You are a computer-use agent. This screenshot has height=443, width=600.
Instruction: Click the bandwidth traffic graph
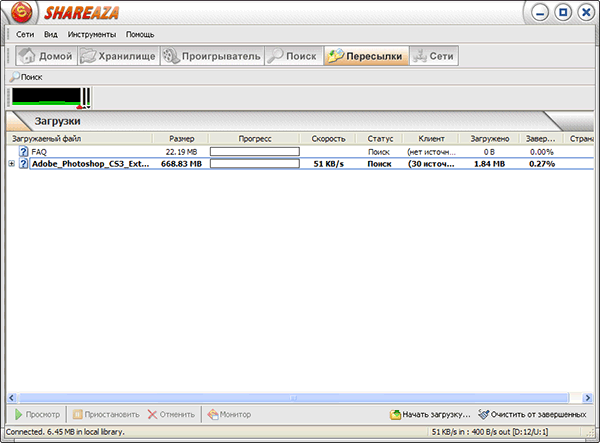(x=51, y=97)
